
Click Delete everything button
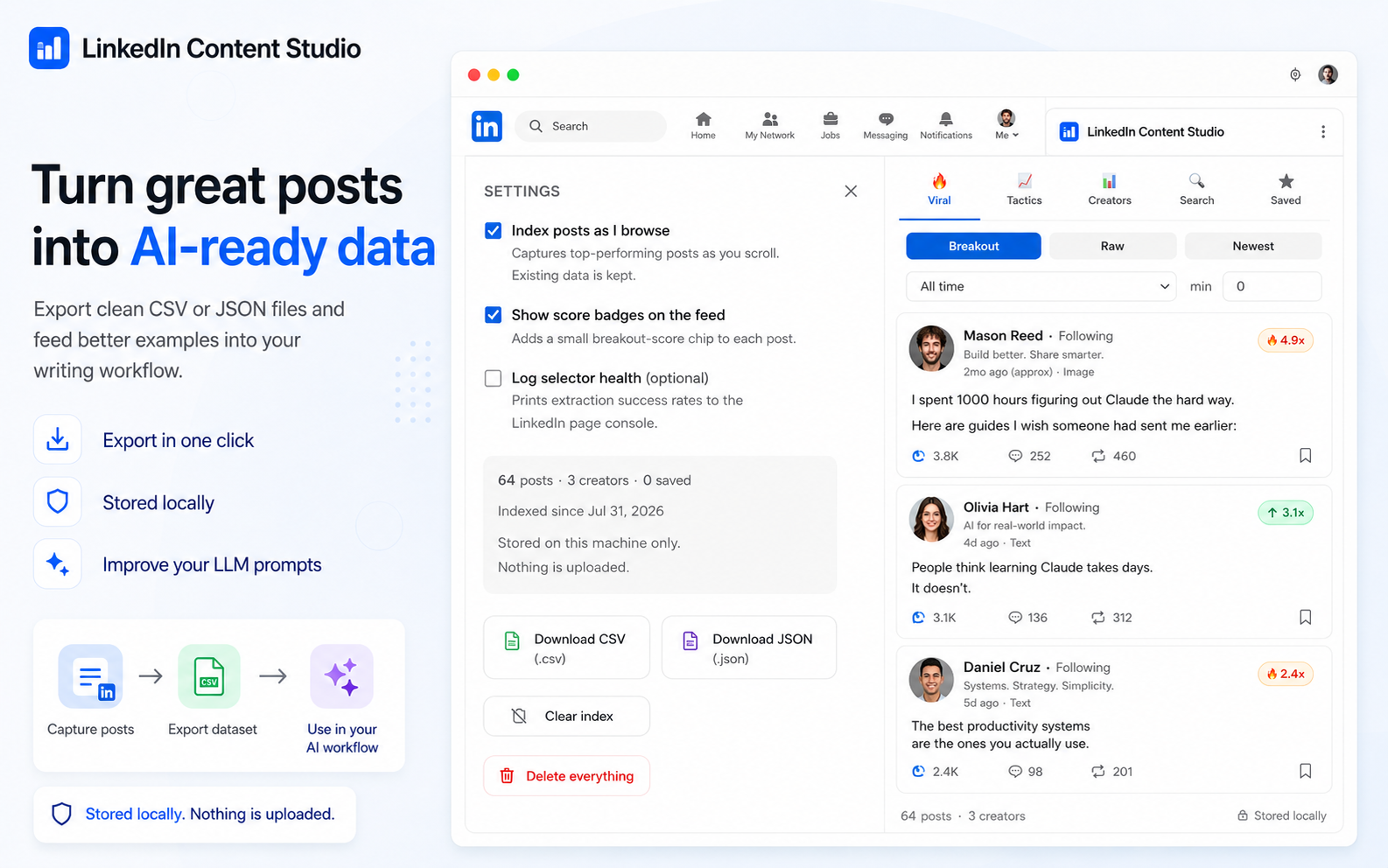click(567, 776)
